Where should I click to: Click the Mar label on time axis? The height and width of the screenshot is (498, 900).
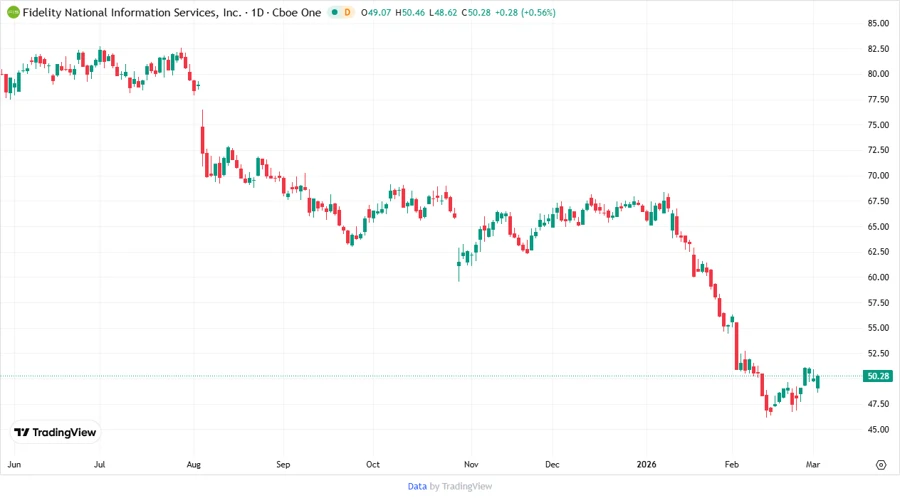coord(813,465)
